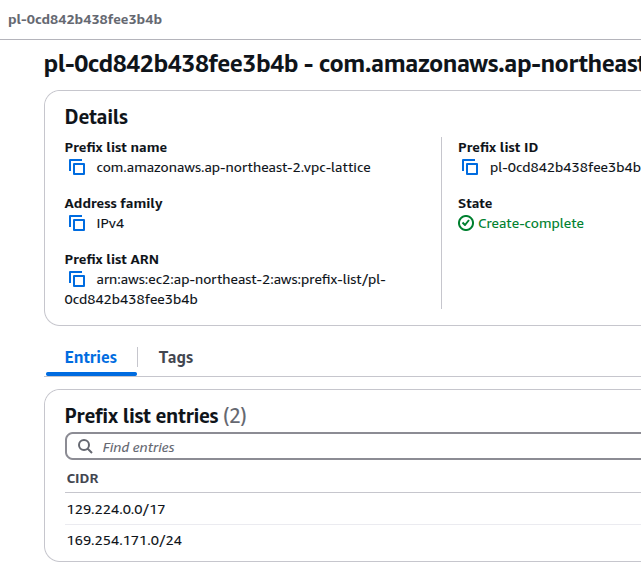The height and width of the screenshot is (563, 641).
Task: Click the search magnifier in Find entries
Action: point(85,446)
